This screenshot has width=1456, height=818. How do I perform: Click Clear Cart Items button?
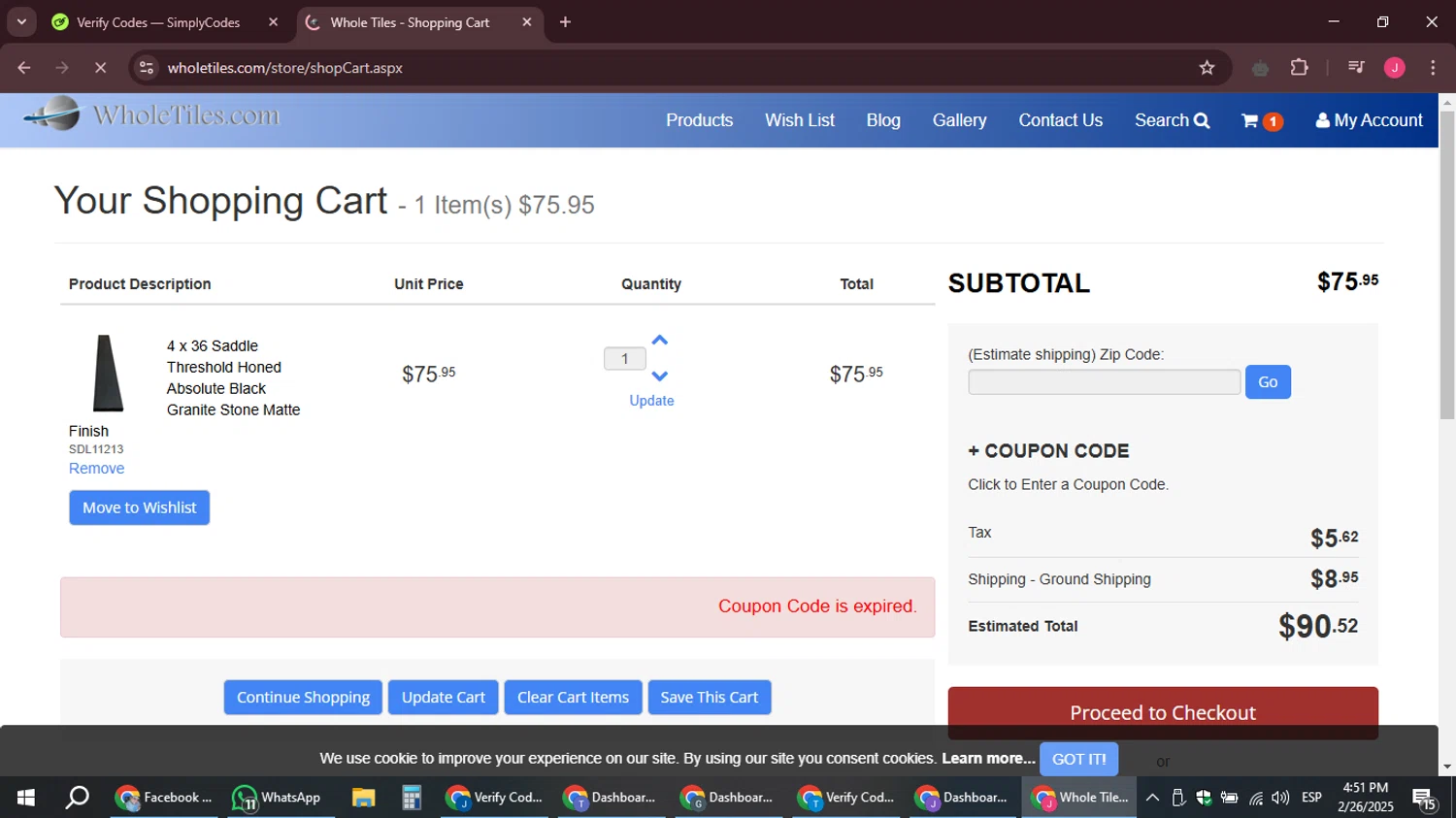(573, 698)
